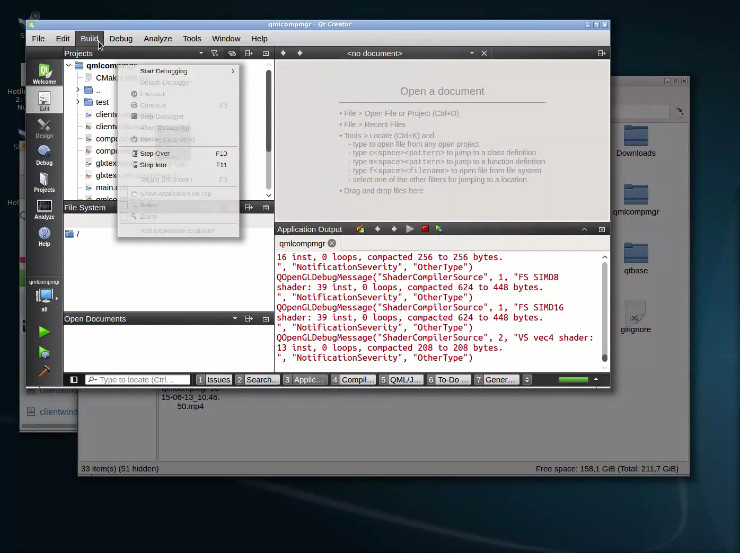The width and height of the screenshot is (740, 553).
Task: Open Projects panel filter tree icon
Action: (x=215, y=53)
